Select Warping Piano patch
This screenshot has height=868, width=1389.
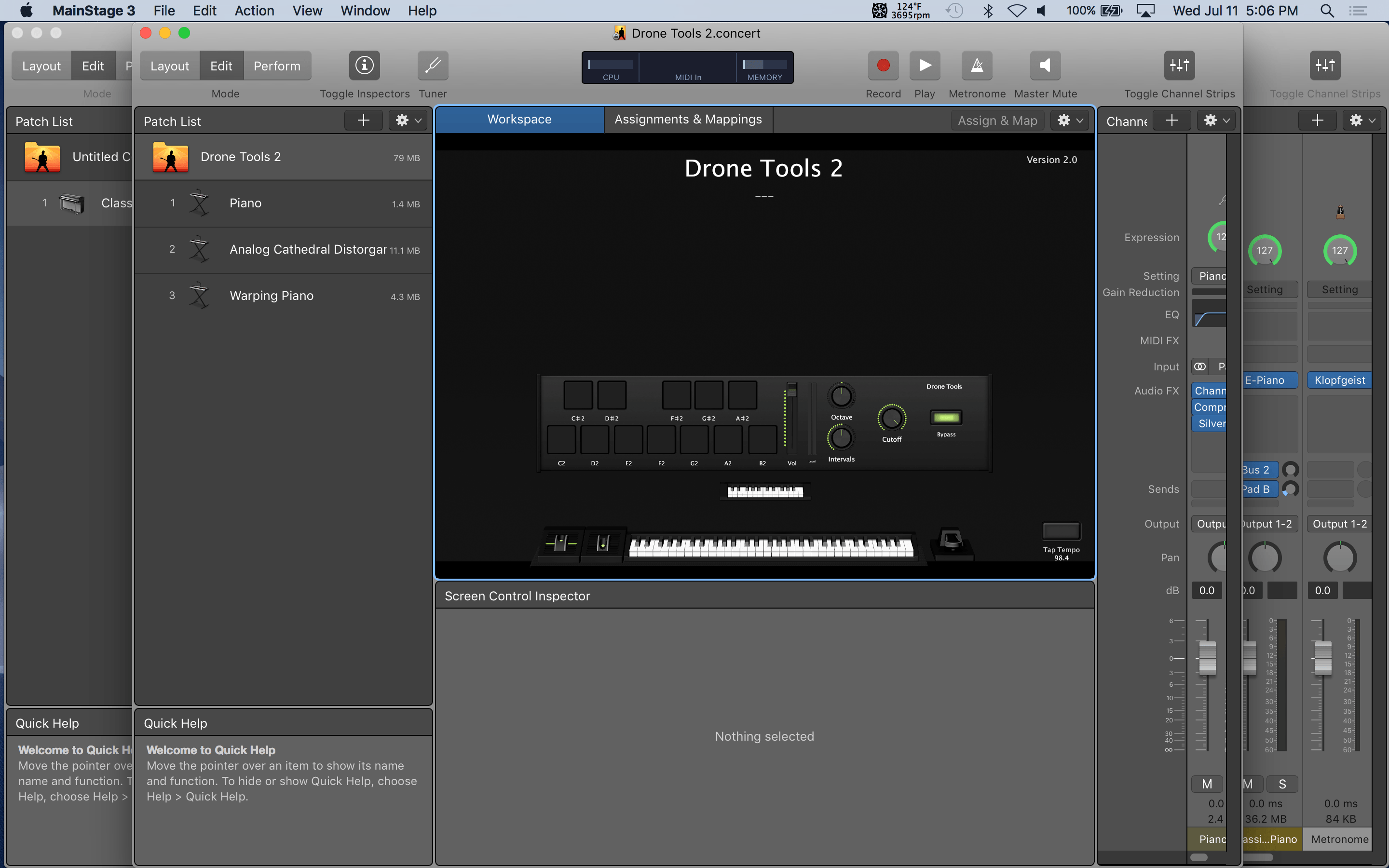tap(283, 296)
